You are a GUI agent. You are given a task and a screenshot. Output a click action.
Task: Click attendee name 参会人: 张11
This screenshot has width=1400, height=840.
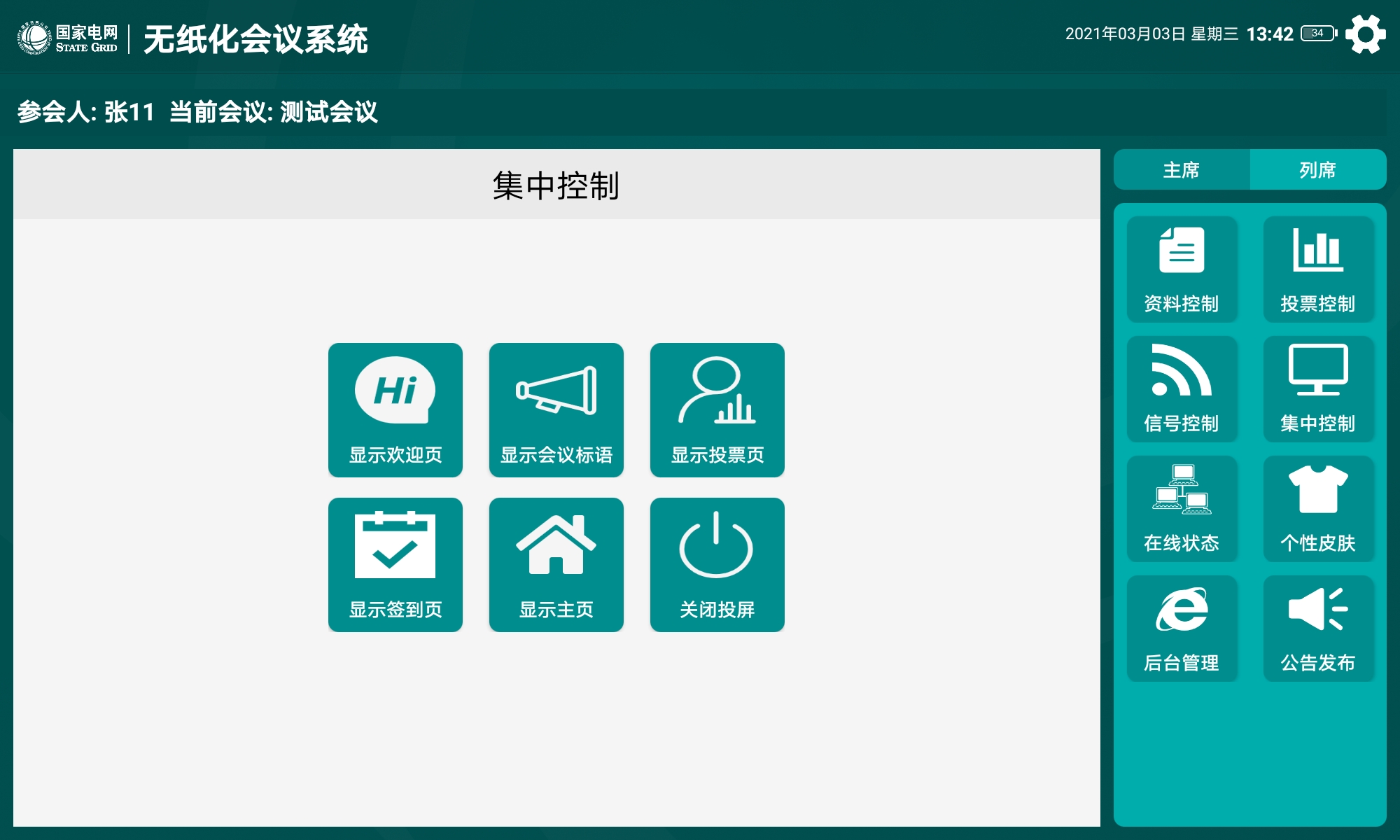(x=85, y=112)
